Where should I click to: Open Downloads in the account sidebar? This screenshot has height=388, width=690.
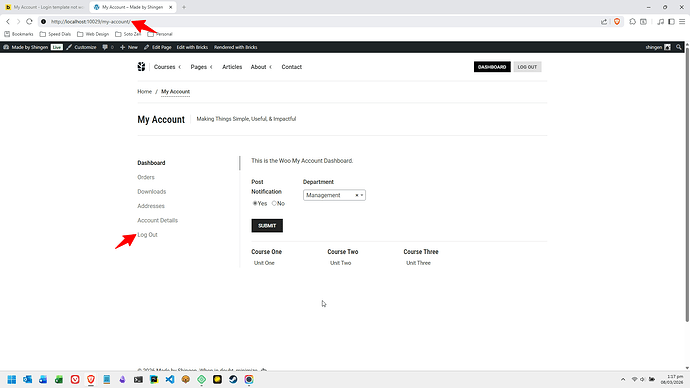pyautogui.click(x=151, y=192)
